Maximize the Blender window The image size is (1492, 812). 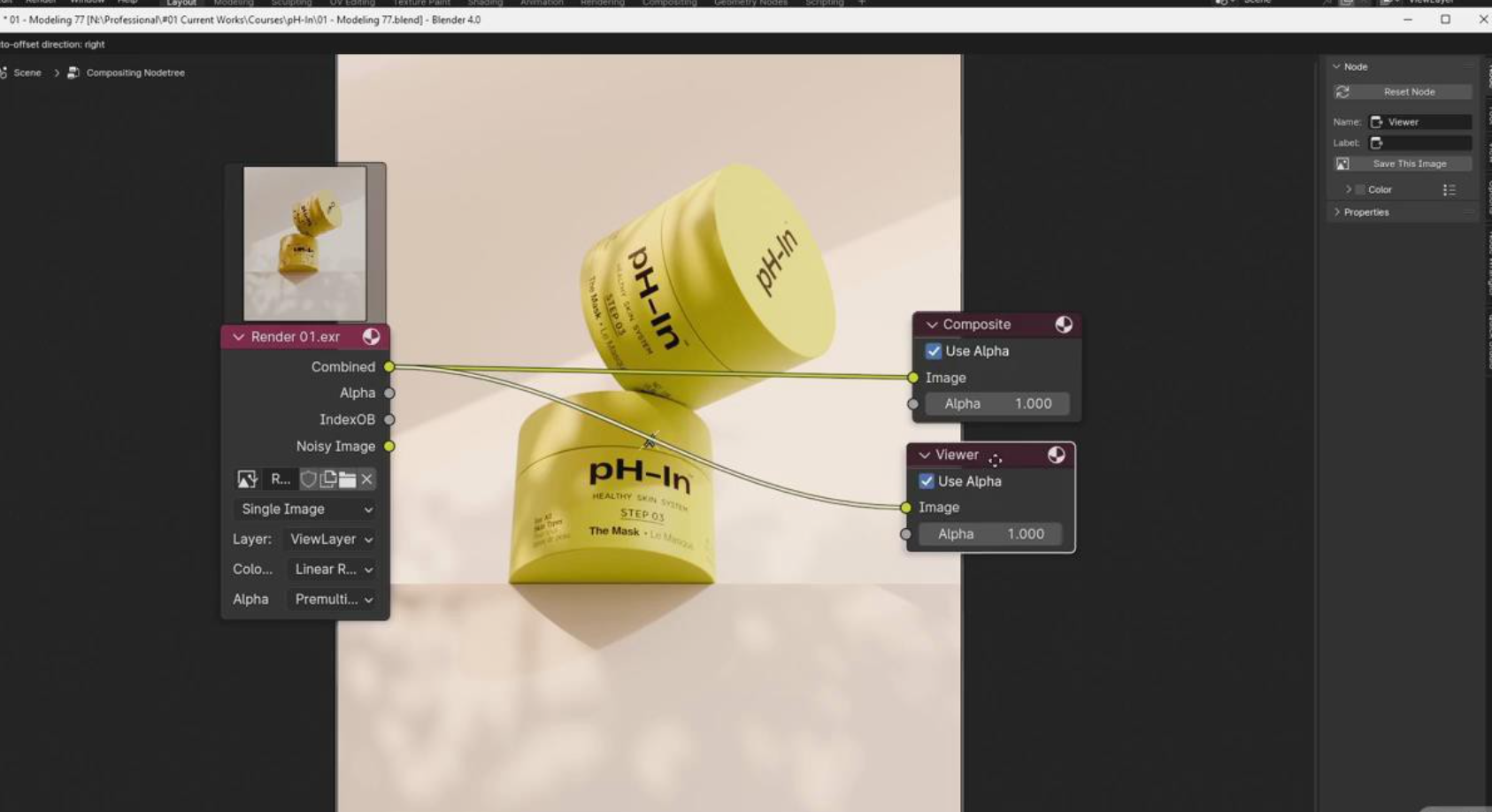click(1445, 19)
